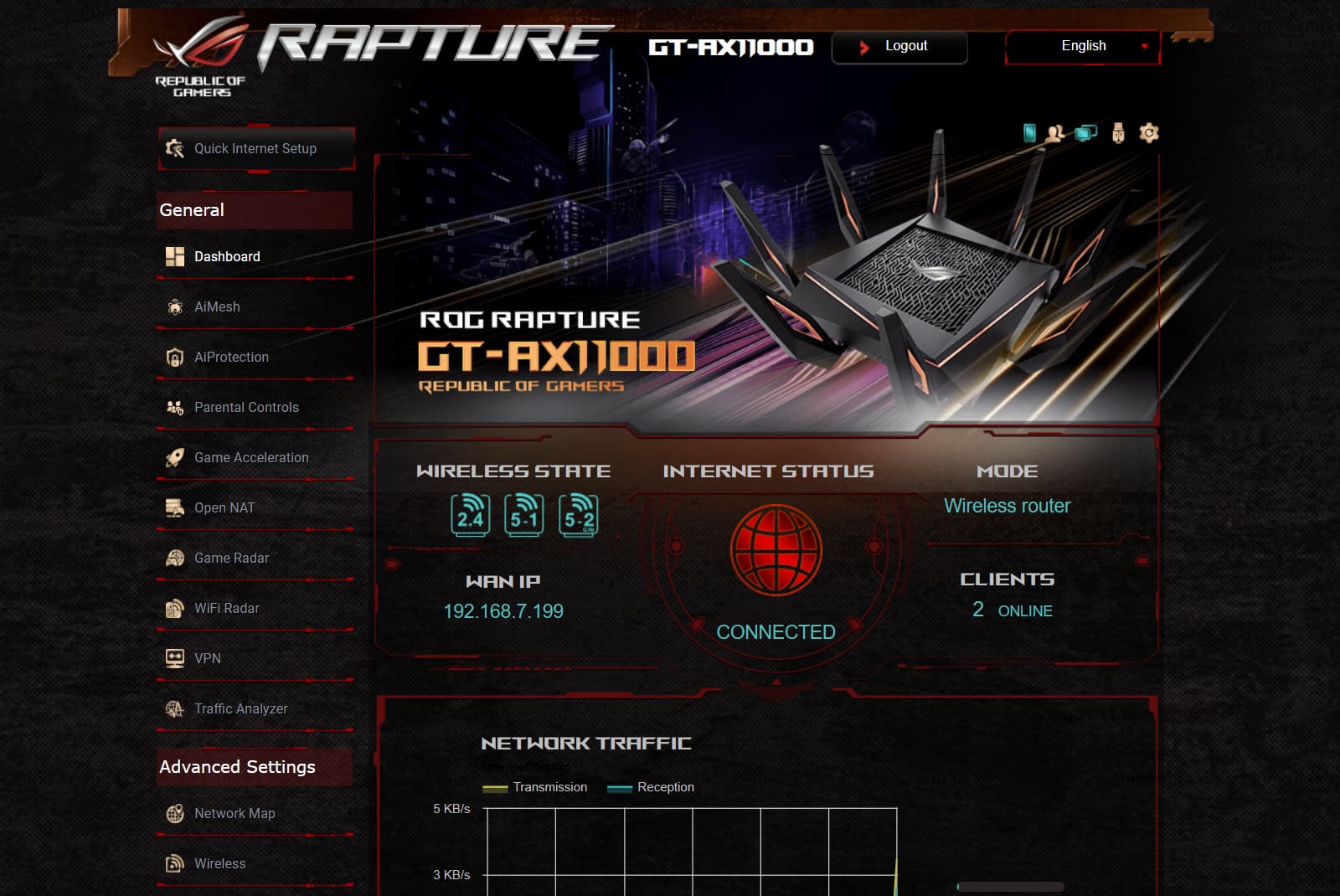Image resolution: width=1340 pixels, height=896 pixels.
Task: Open Game Acceleration page
Action: (x=255, y=457)
